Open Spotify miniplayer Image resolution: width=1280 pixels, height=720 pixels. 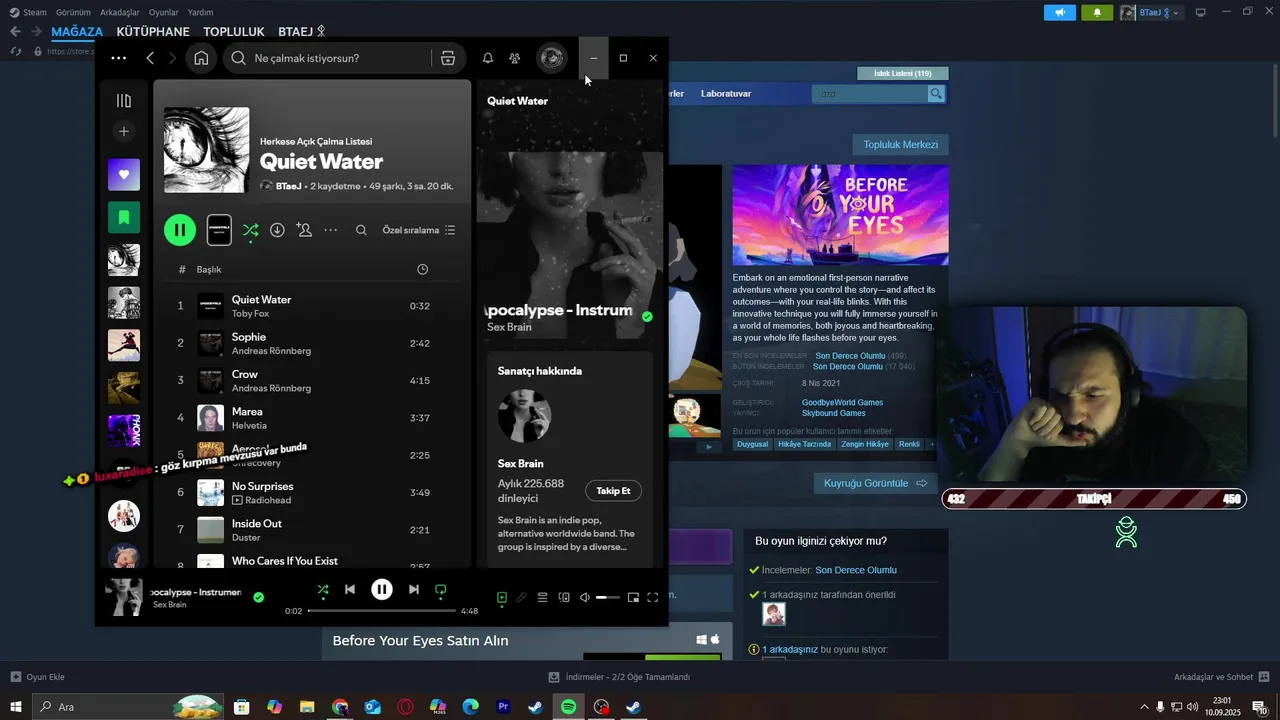click(633, 597)
